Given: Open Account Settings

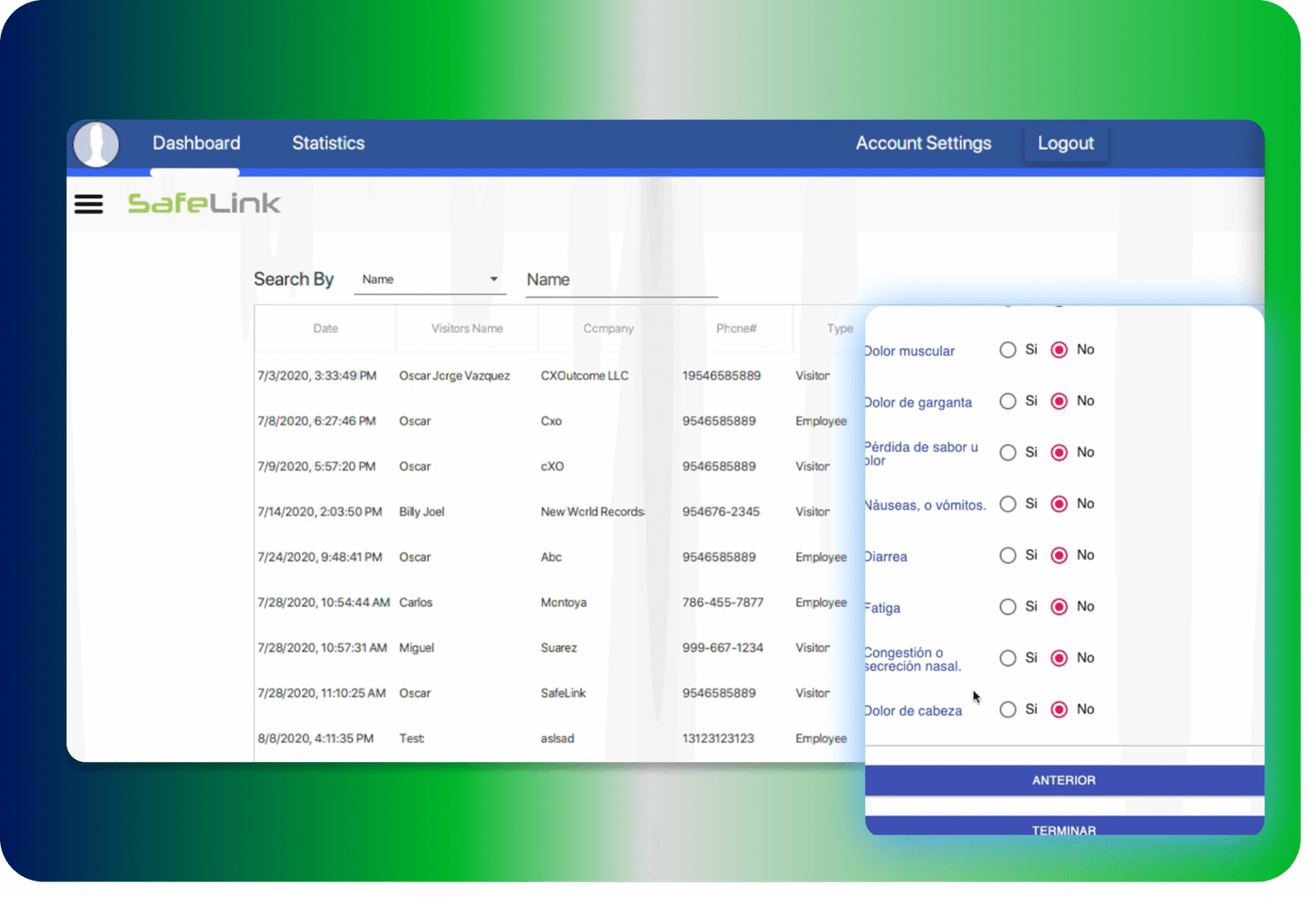Looking at the screenshot, I should tap(923, 143).
